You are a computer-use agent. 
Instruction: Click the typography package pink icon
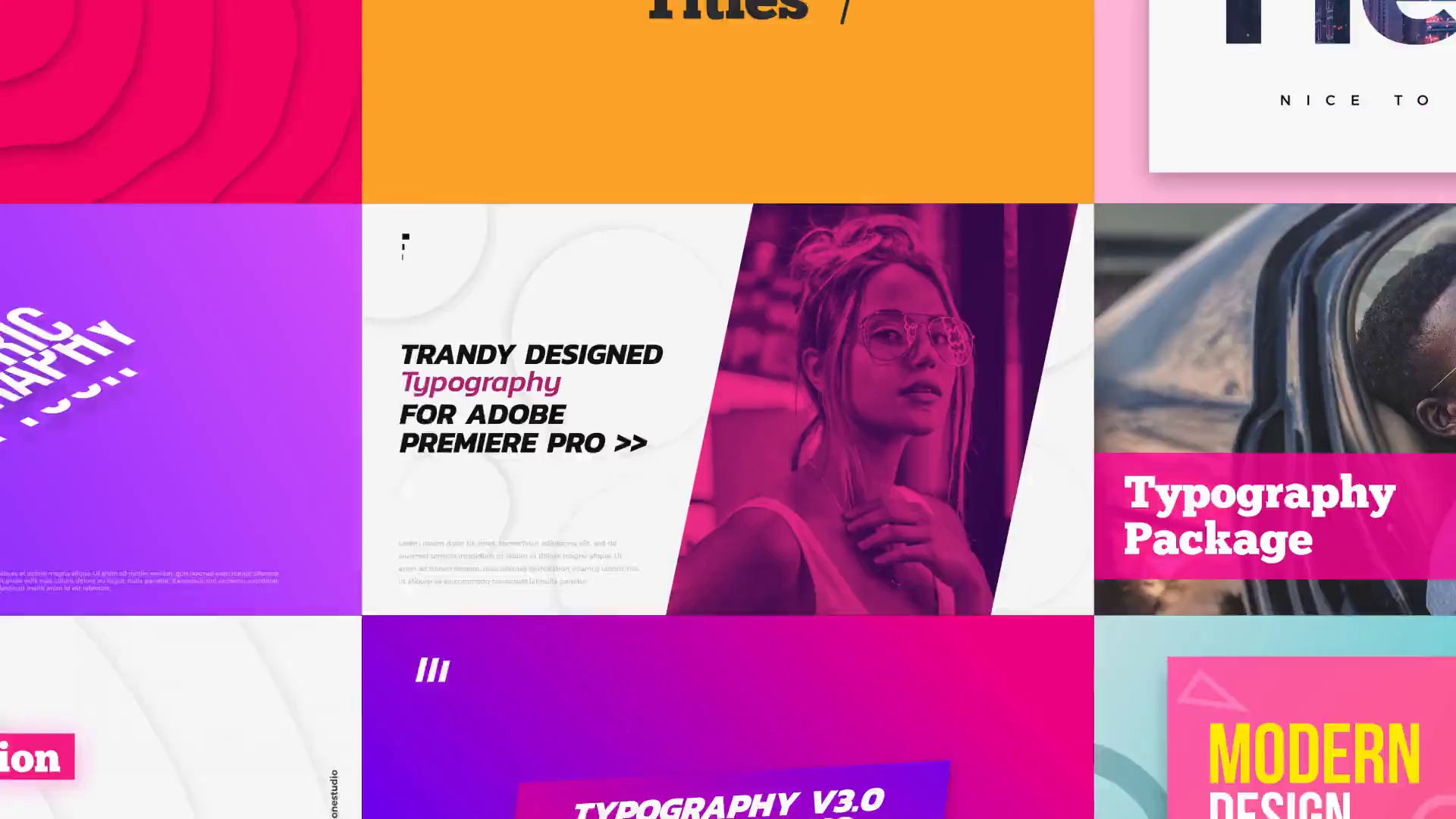pos(1260,516)
